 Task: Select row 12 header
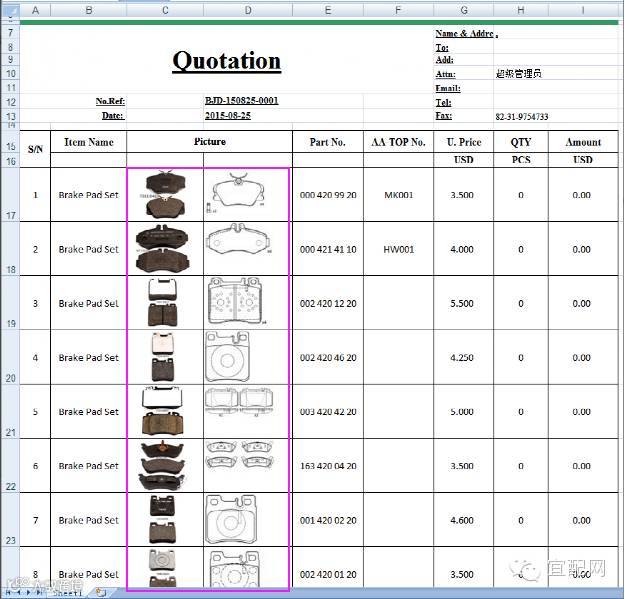[x=10, y=102]
